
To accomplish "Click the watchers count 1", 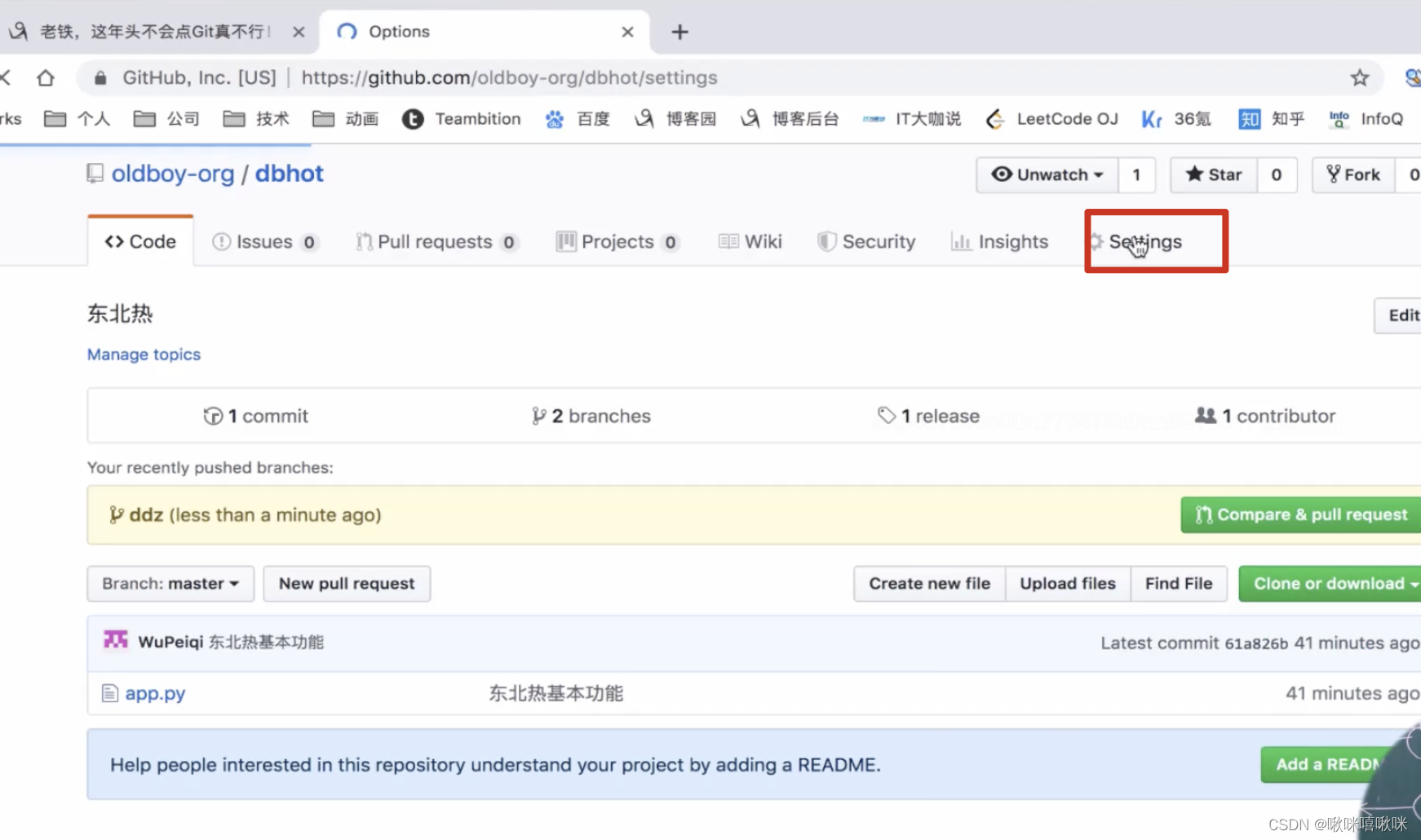I will click(x=1136, y=175).
